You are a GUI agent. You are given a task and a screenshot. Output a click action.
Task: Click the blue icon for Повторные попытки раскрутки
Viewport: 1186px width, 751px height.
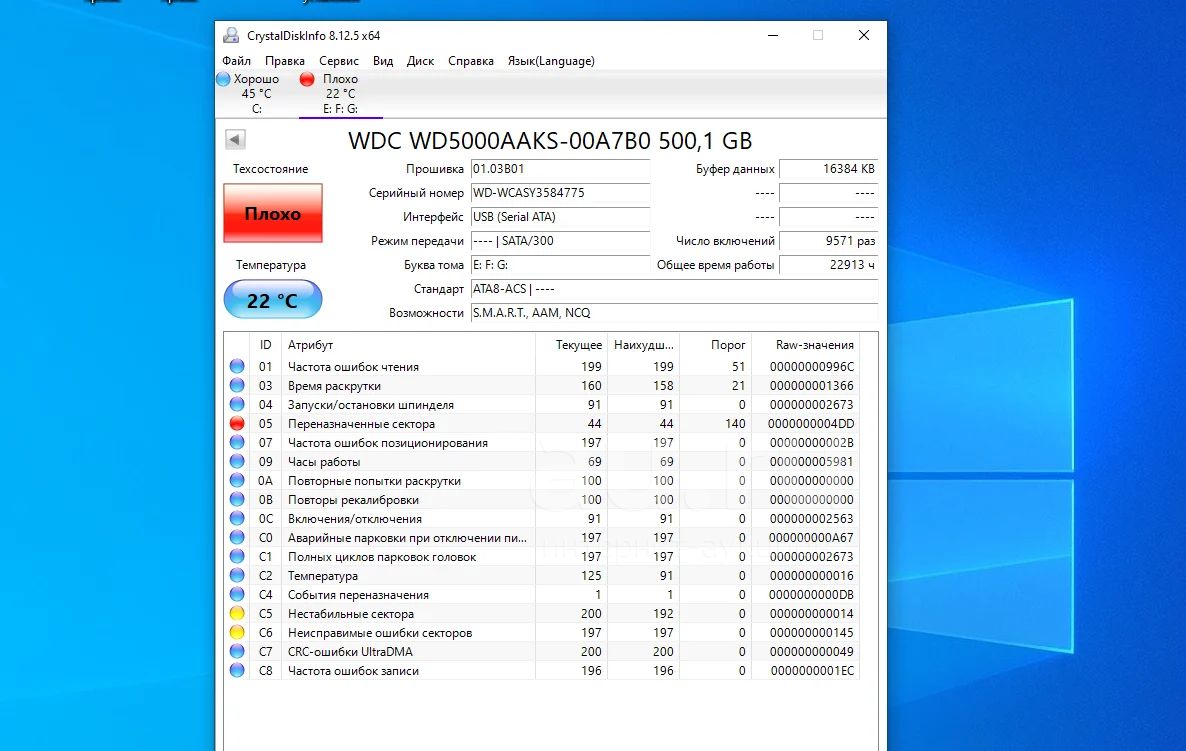[238, 480]
